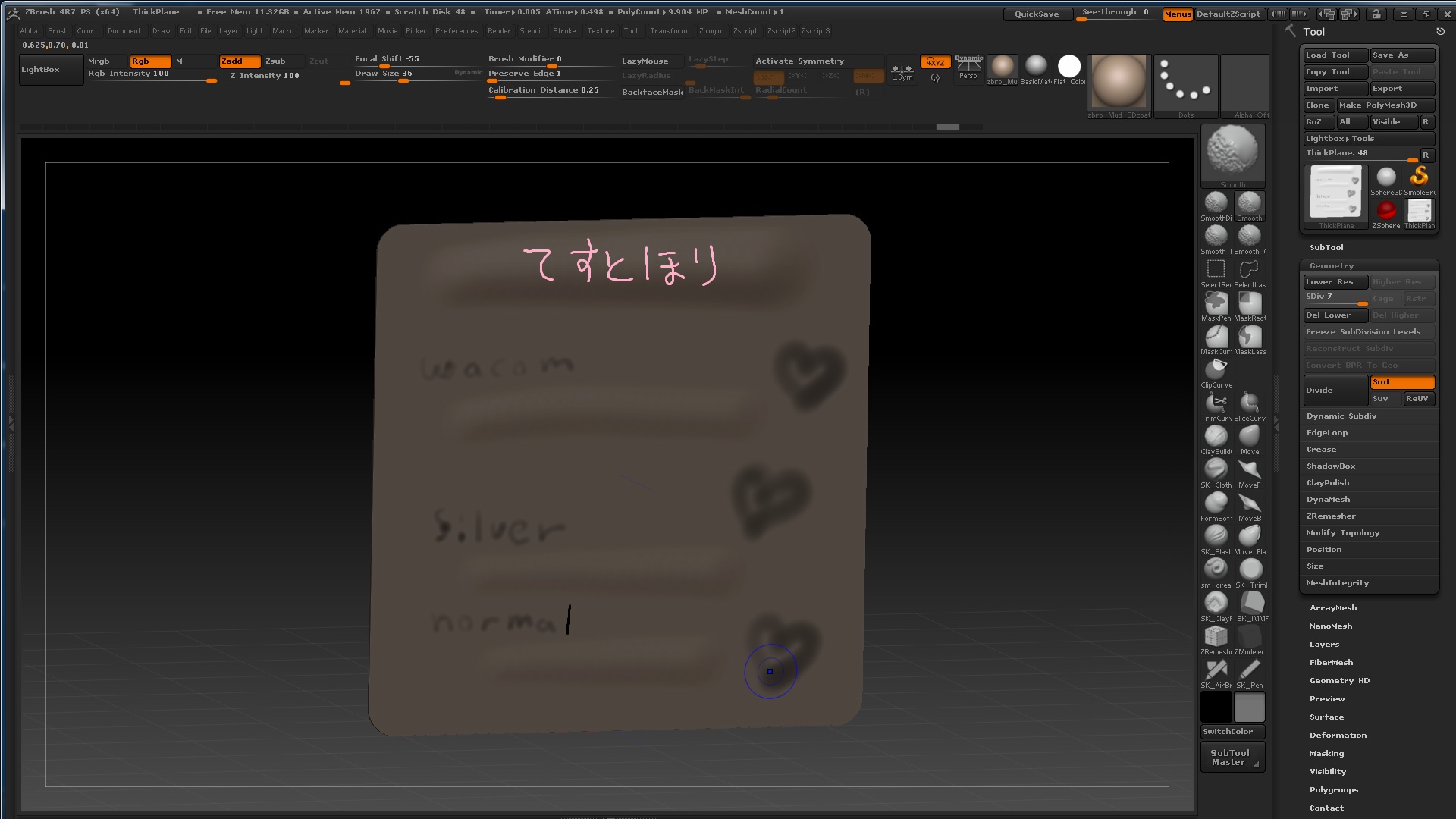Open the Document menu

pyautogui.click(x=124, y=31)
